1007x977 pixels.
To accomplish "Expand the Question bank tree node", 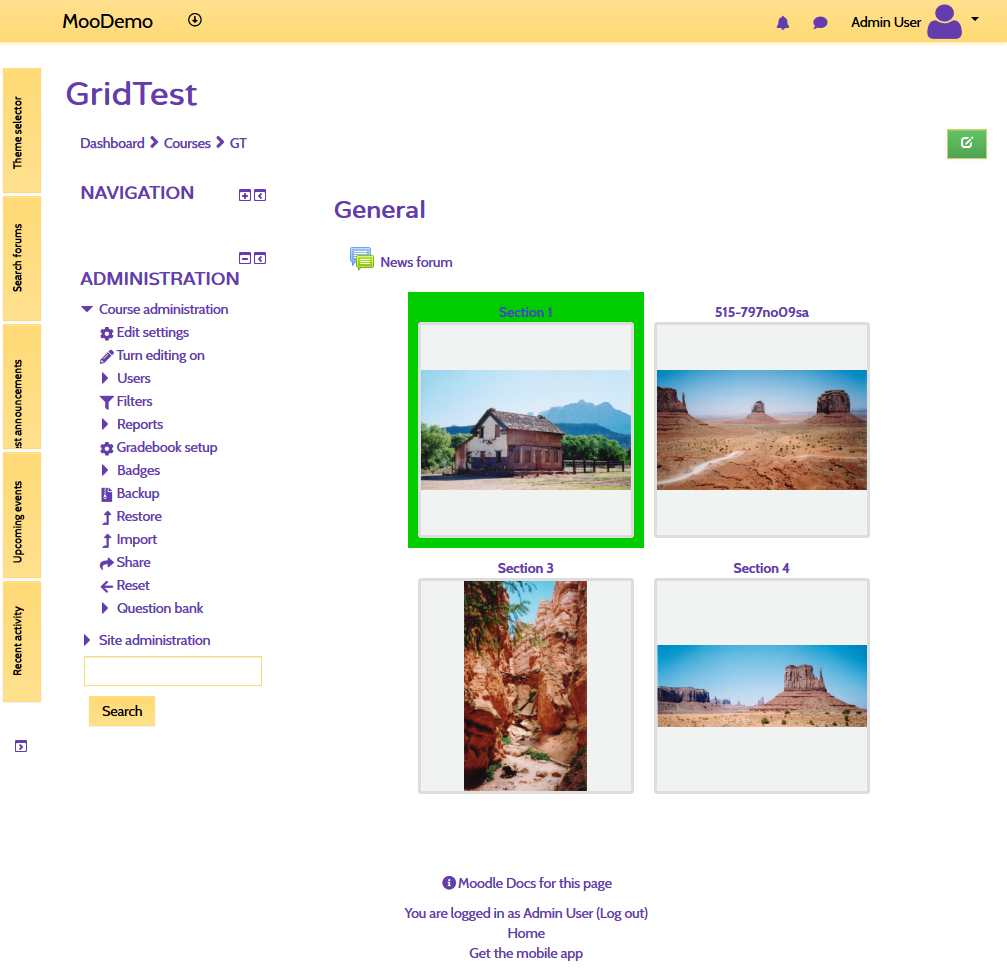I will [x=105, y=608].
